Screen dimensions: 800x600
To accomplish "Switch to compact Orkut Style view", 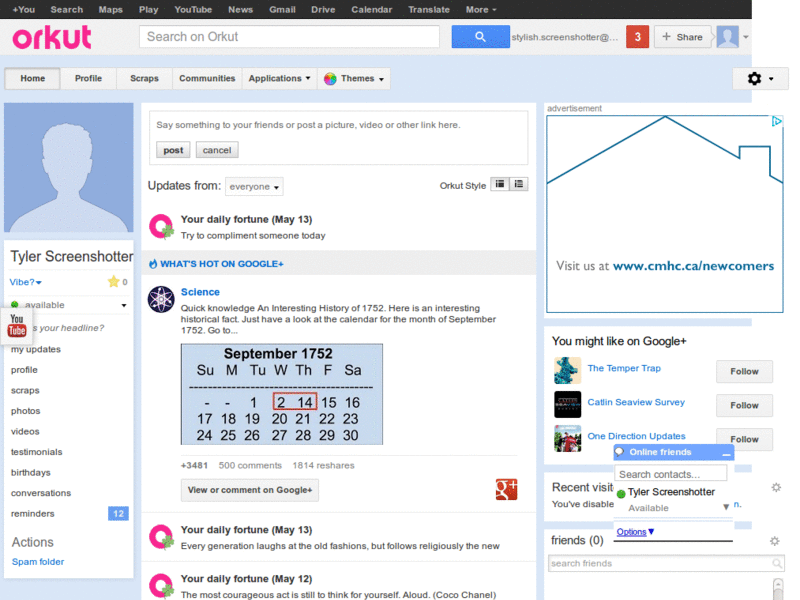I will [500, 184].
